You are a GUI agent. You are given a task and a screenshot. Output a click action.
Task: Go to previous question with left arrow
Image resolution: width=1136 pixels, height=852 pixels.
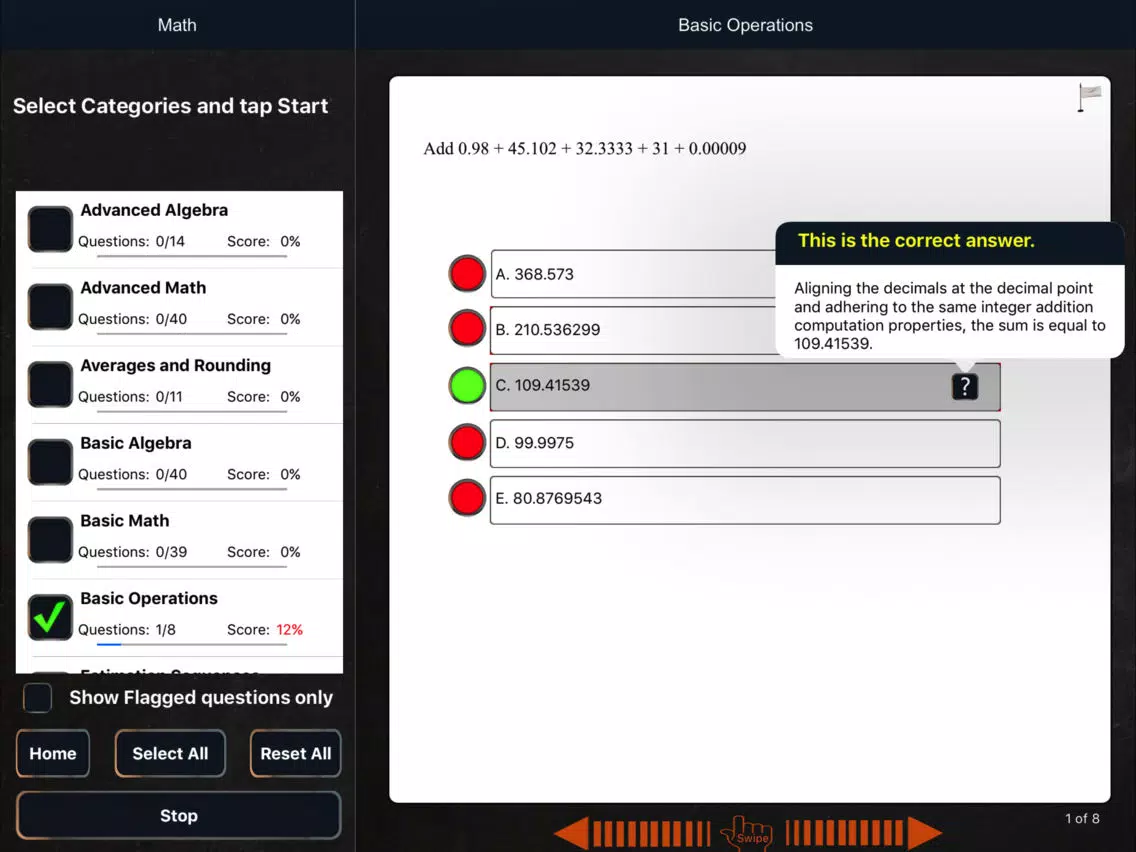pos(572,832)
